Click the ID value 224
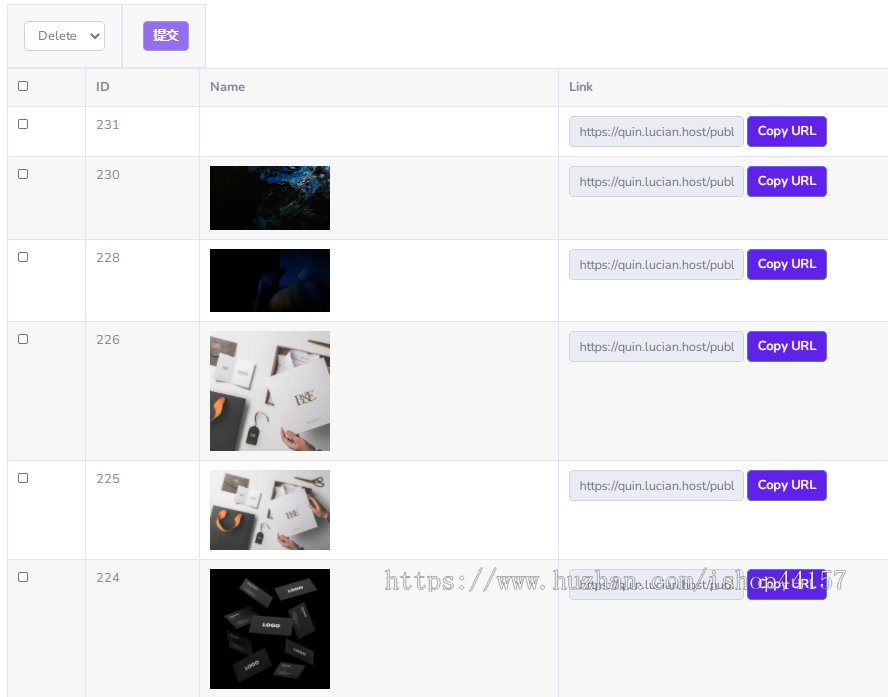This screenshot has width=888, height=697. click(108, 578)
